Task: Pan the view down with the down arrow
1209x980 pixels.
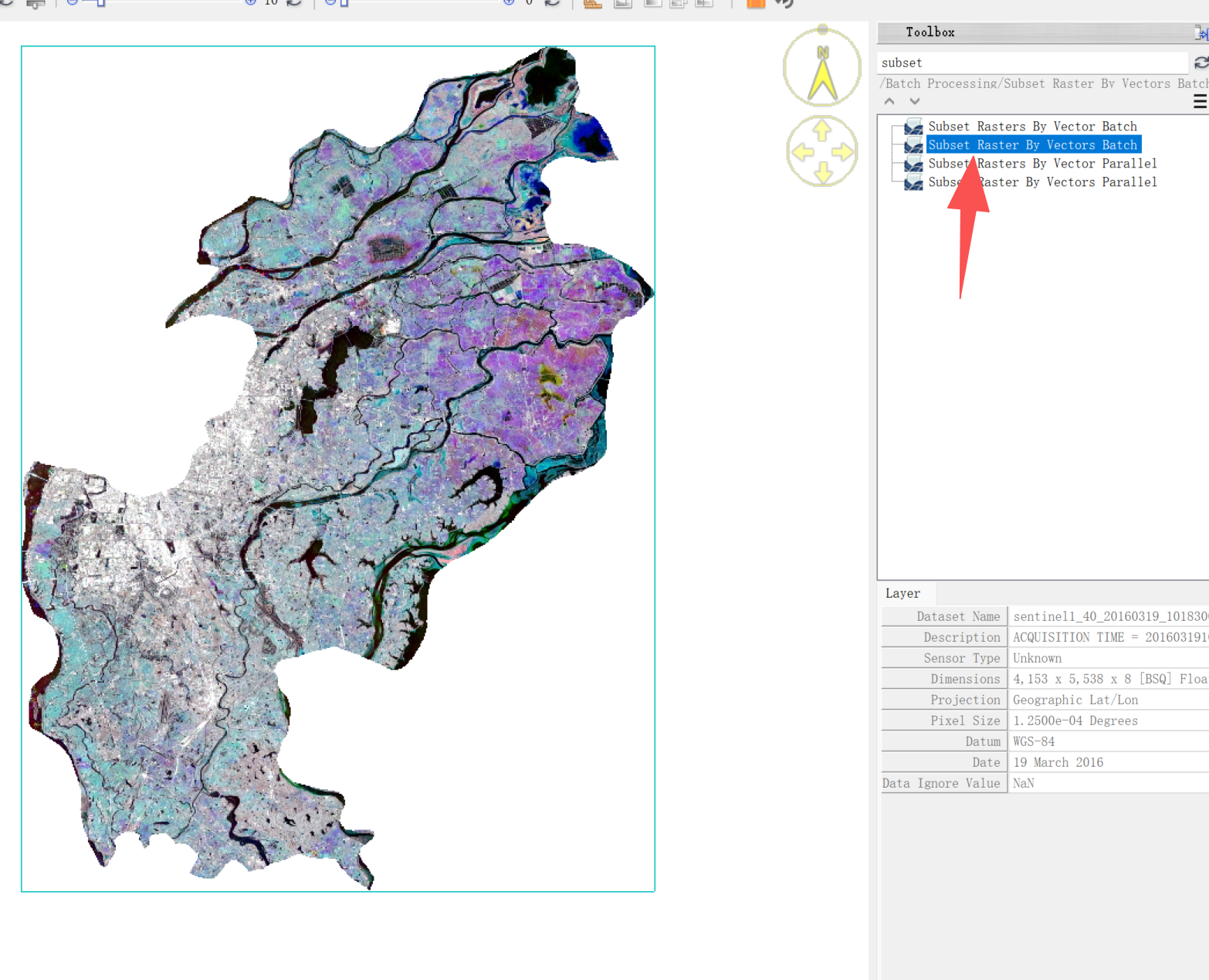Action: tap(822, 172)
